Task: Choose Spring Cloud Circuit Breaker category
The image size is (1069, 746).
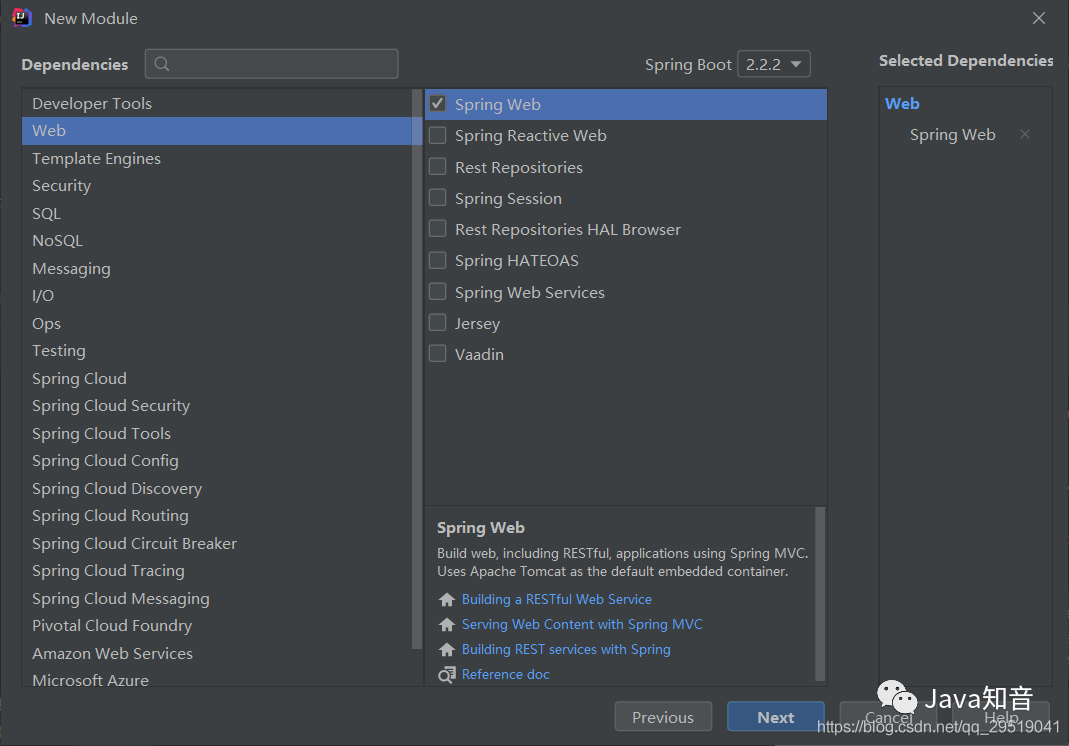Action: (x=217, y=543)
